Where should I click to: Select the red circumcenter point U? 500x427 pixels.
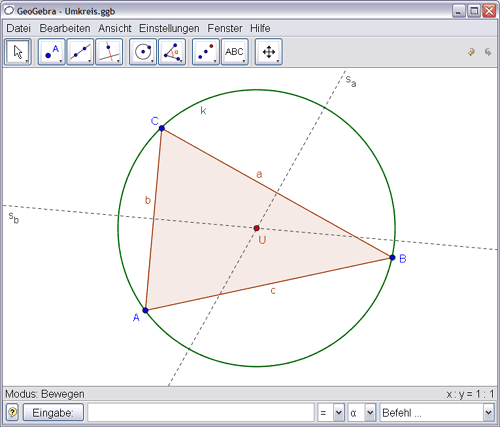click(x=256, y=228)
